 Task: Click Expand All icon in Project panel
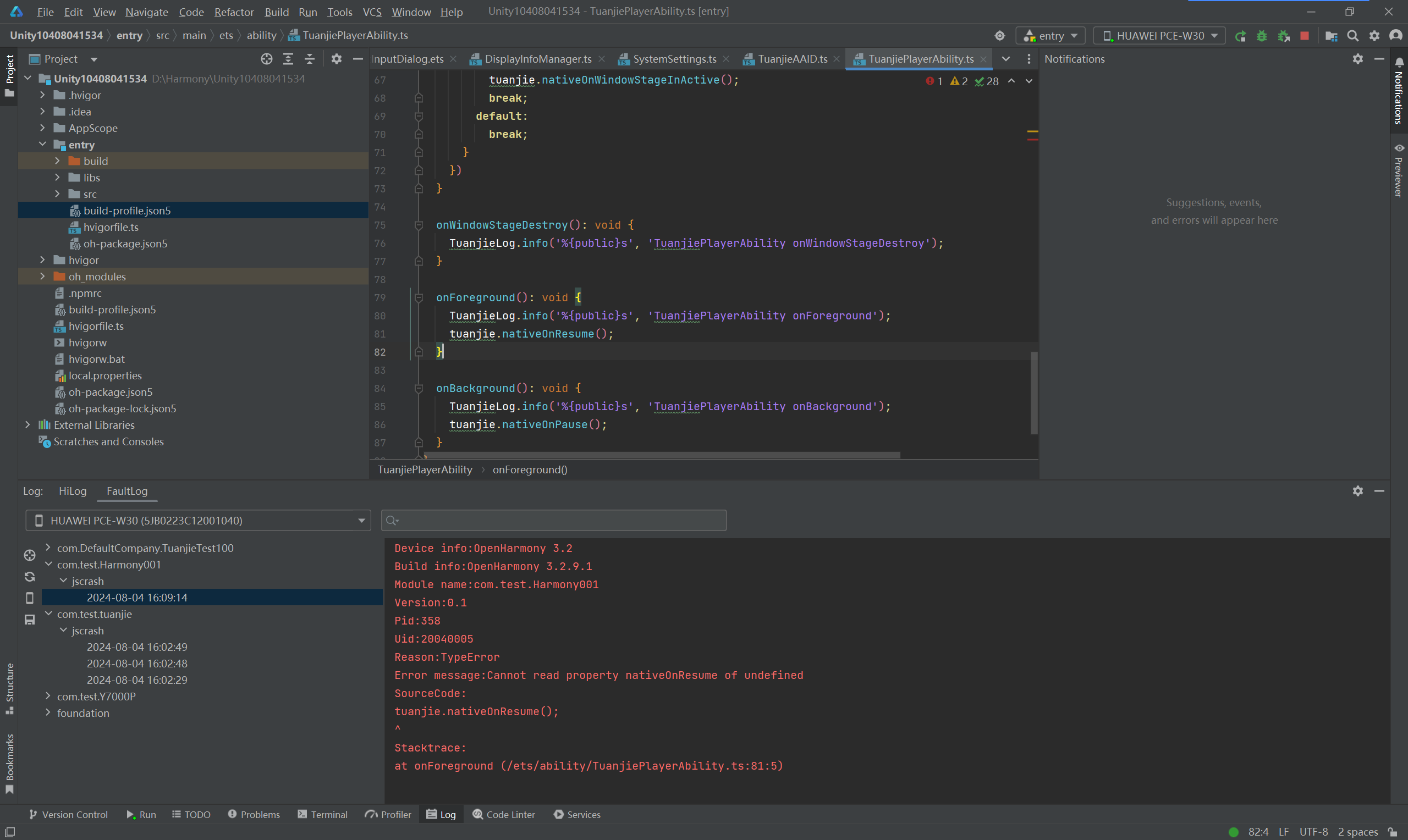[x=288, y=59]
